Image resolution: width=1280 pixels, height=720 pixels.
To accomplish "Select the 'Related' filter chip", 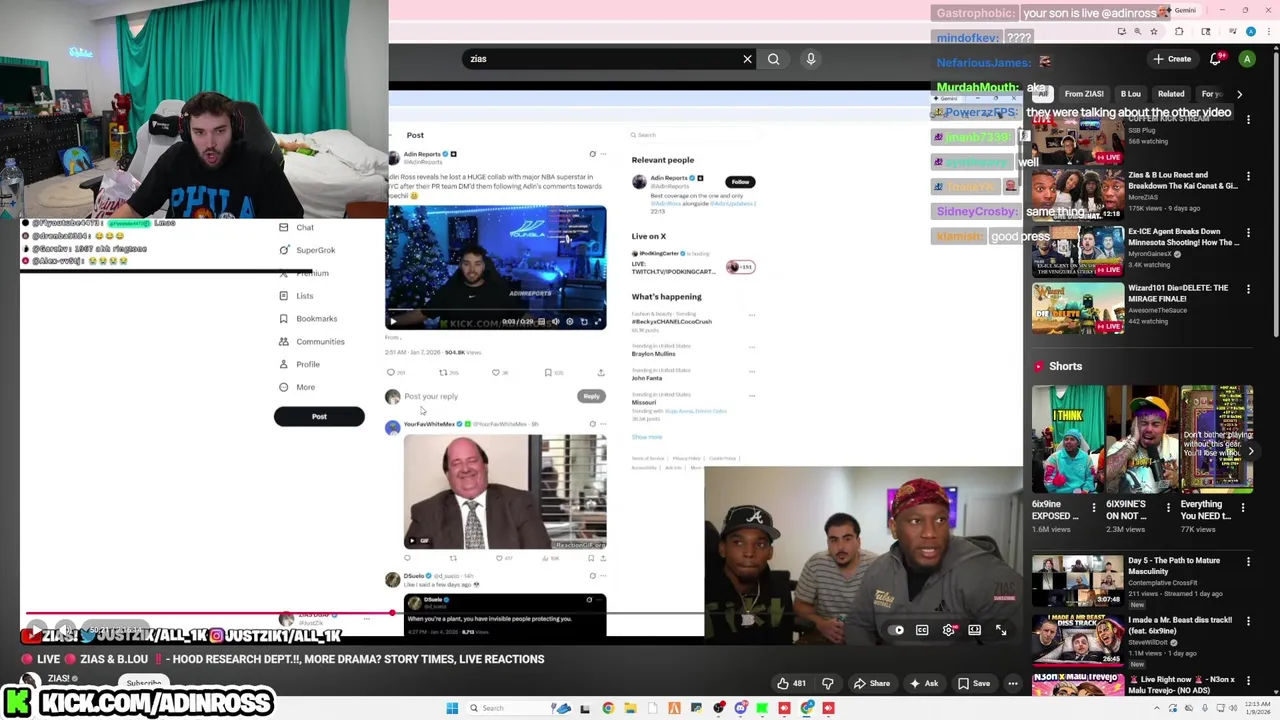I will (x=1171, y=94).
